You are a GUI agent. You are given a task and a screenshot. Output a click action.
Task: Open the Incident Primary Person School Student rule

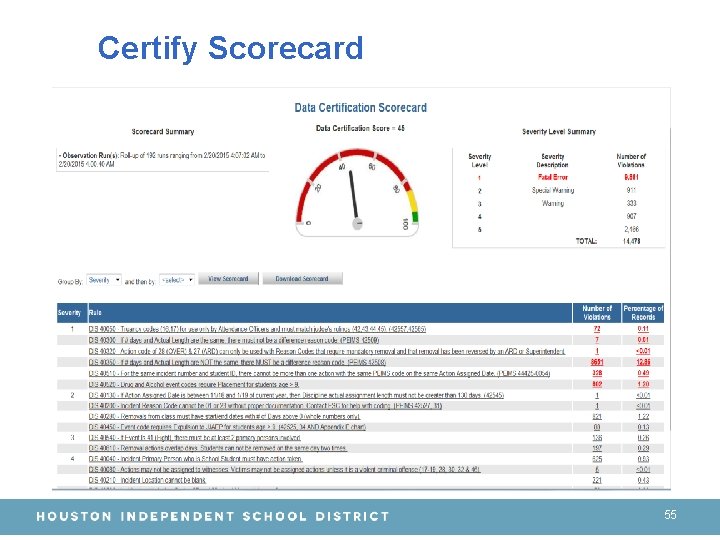click(x=196, y=459)
